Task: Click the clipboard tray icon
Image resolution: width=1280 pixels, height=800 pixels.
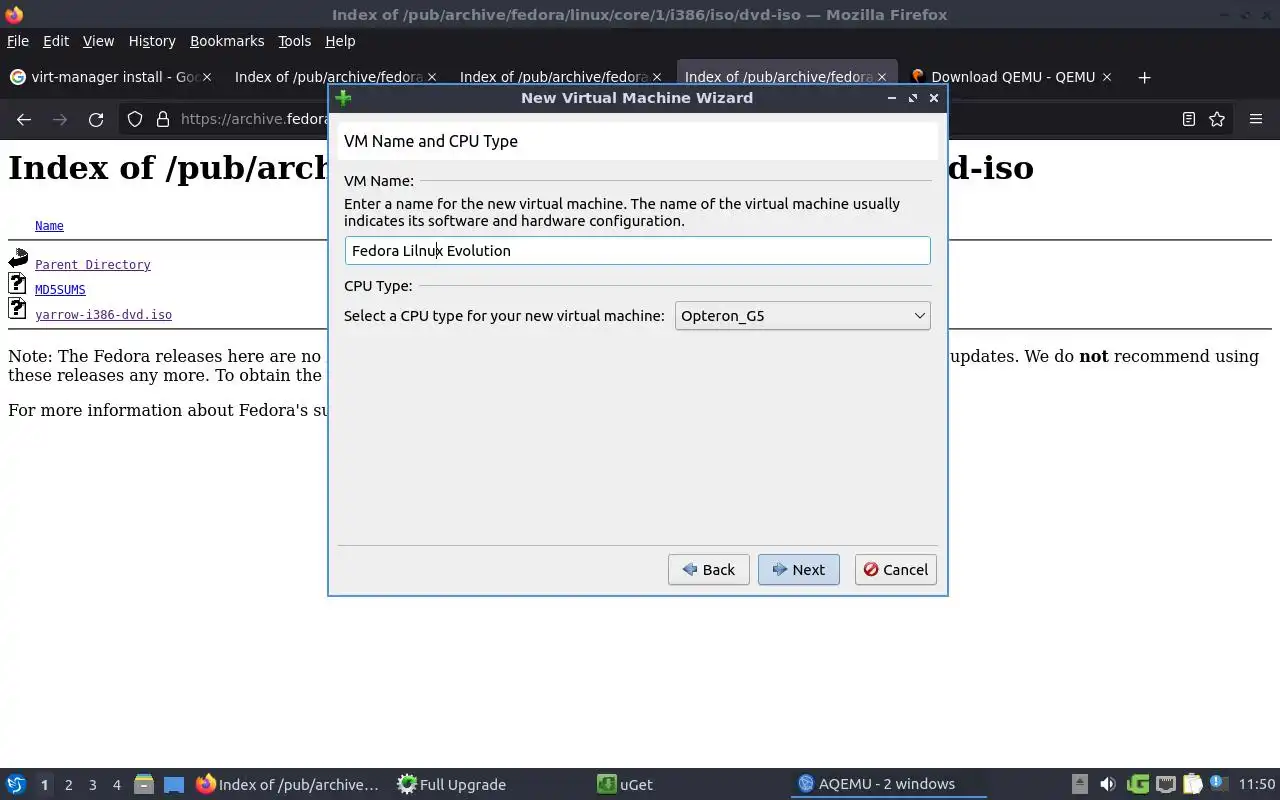Action: (1192, 784)
